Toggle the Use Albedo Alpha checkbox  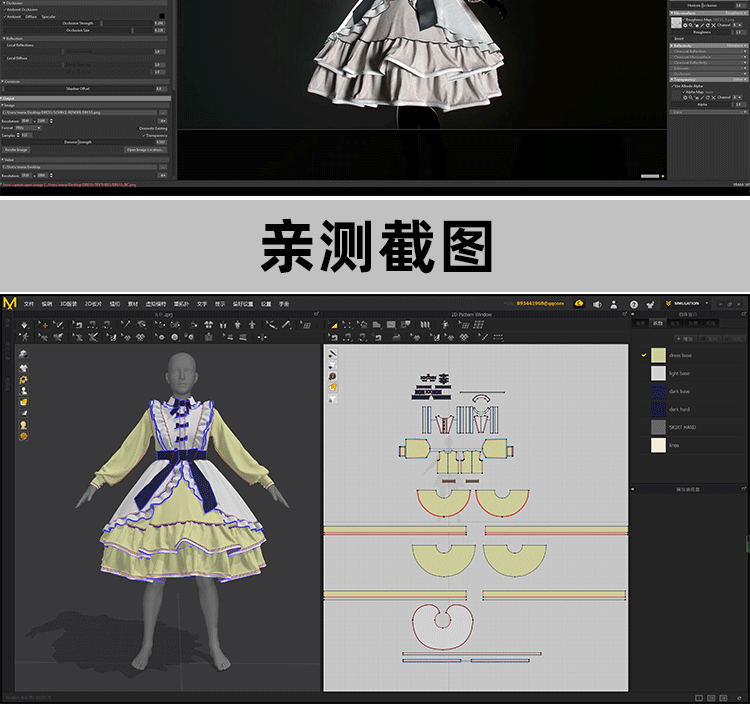point(674,86)
